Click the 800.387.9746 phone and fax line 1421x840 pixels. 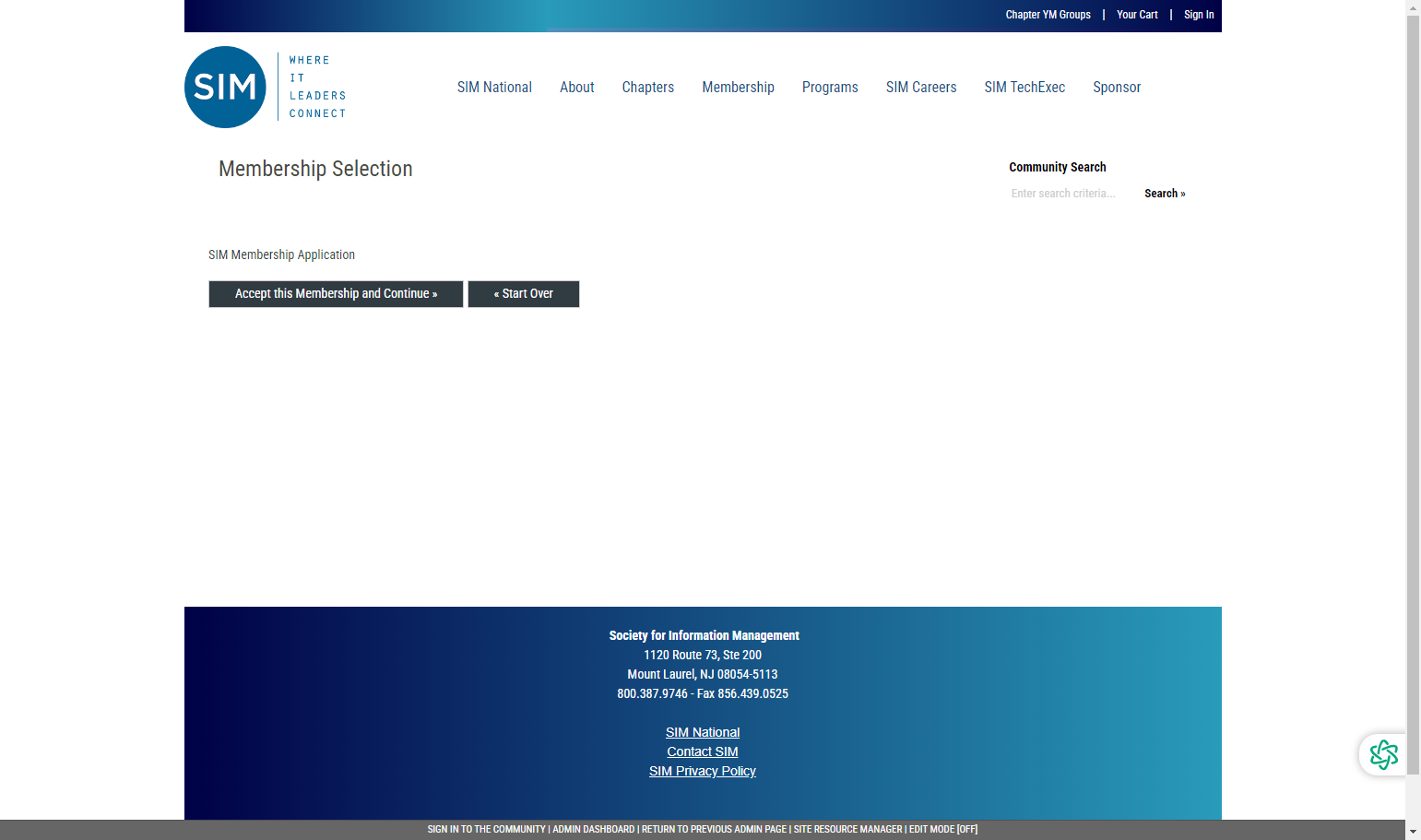point(703,693)
